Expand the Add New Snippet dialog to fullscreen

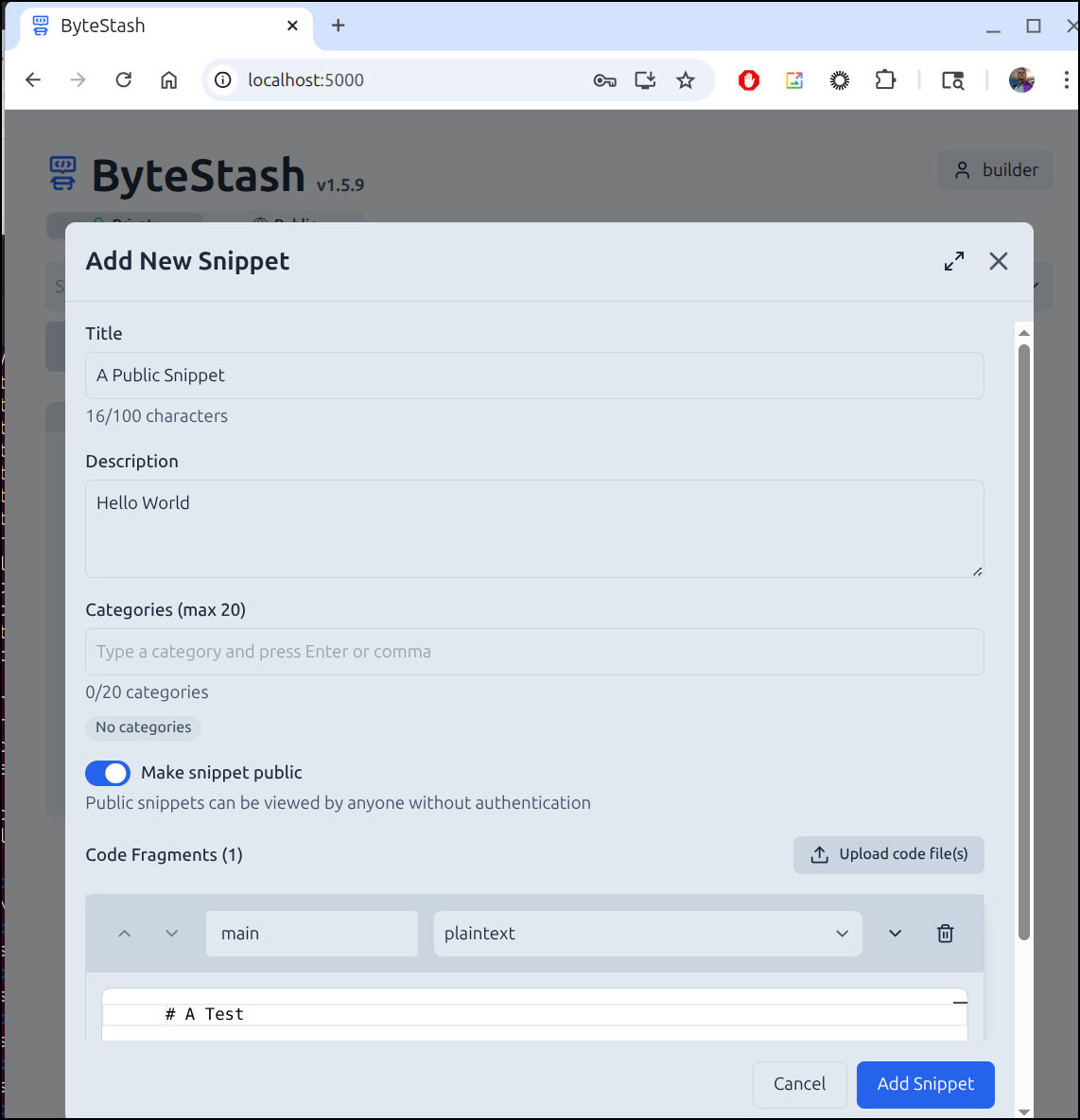(953, 261)
